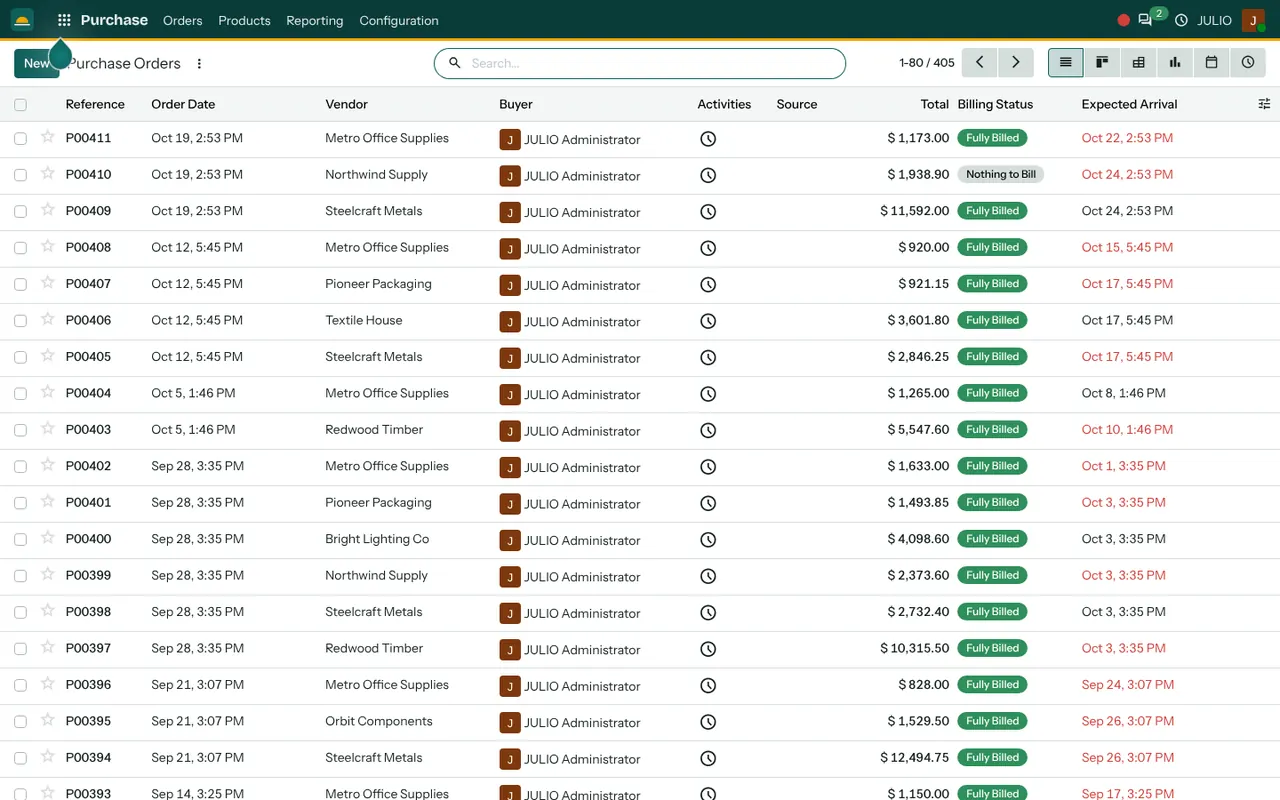Switch to calendar view
Screen dimensions: 1280x800
(x=1211, y=62)
